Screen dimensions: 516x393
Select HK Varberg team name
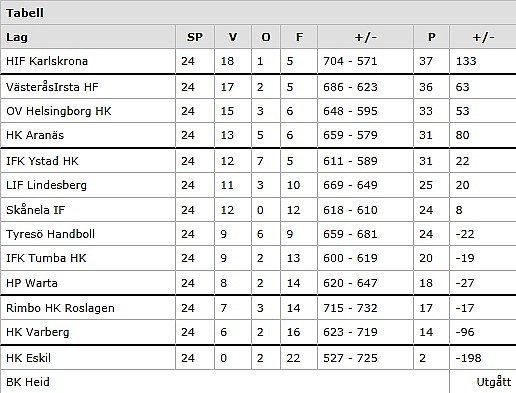coord(38,332)
